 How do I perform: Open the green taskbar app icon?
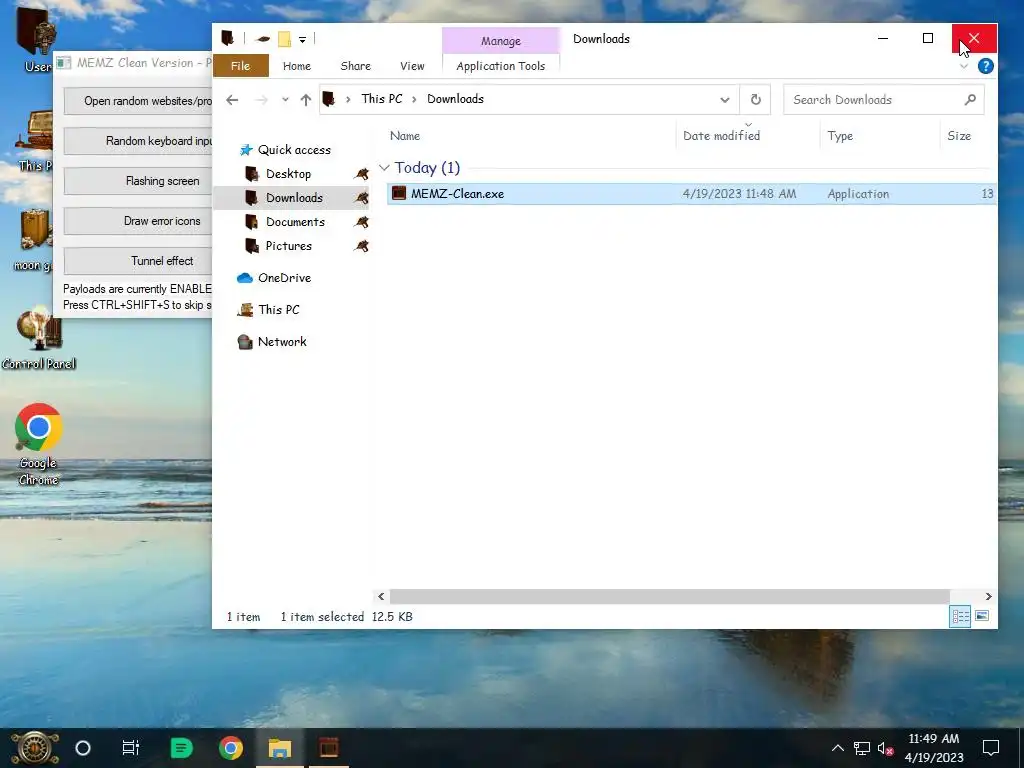[181, 748]
